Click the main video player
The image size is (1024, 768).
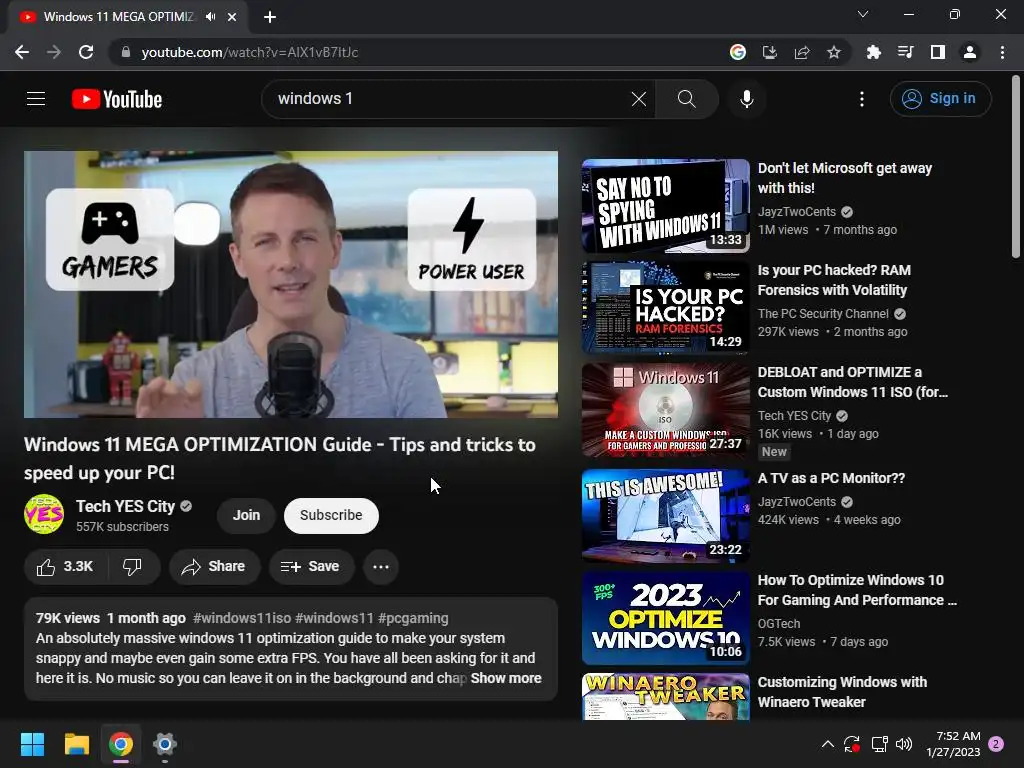click(291, 285)
